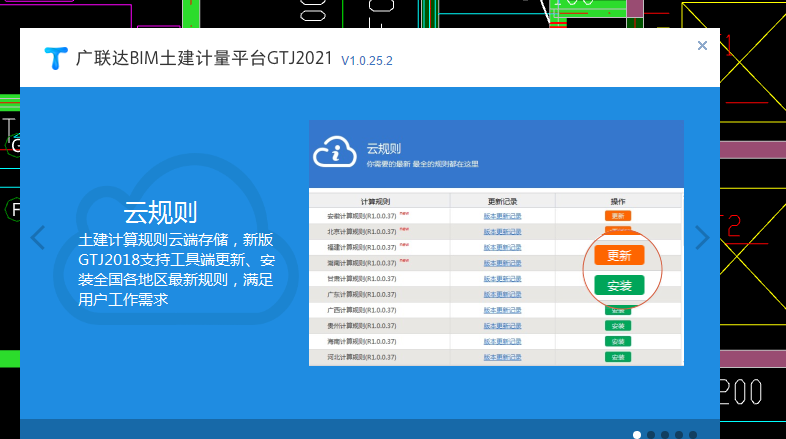Viewport: 786px width, 439px height.
Task: Click the 广联达BIM土建计量平台GTJ2021 title
Action: 204,58
